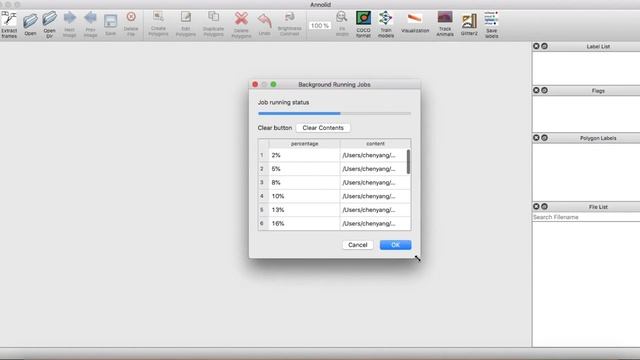Select the Open Dir toolbar icon
Viewport: 640px width, 360px height.
pos(49,24)
